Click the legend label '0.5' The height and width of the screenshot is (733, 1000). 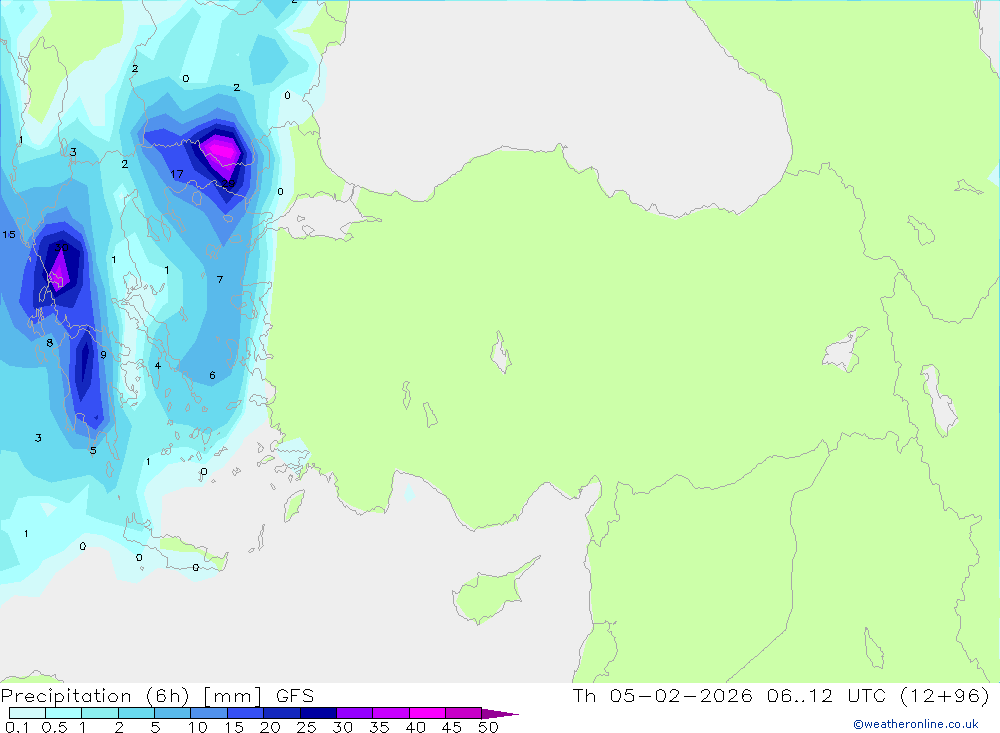[x=54, y=727]
